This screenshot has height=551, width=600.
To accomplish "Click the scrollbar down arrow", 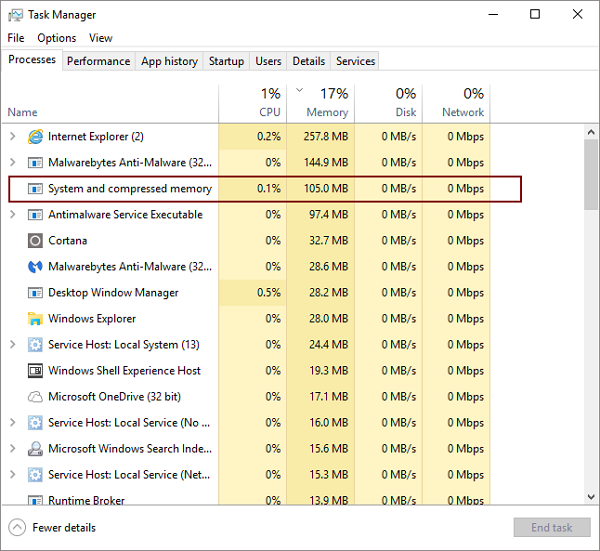I will coord(591,497).
